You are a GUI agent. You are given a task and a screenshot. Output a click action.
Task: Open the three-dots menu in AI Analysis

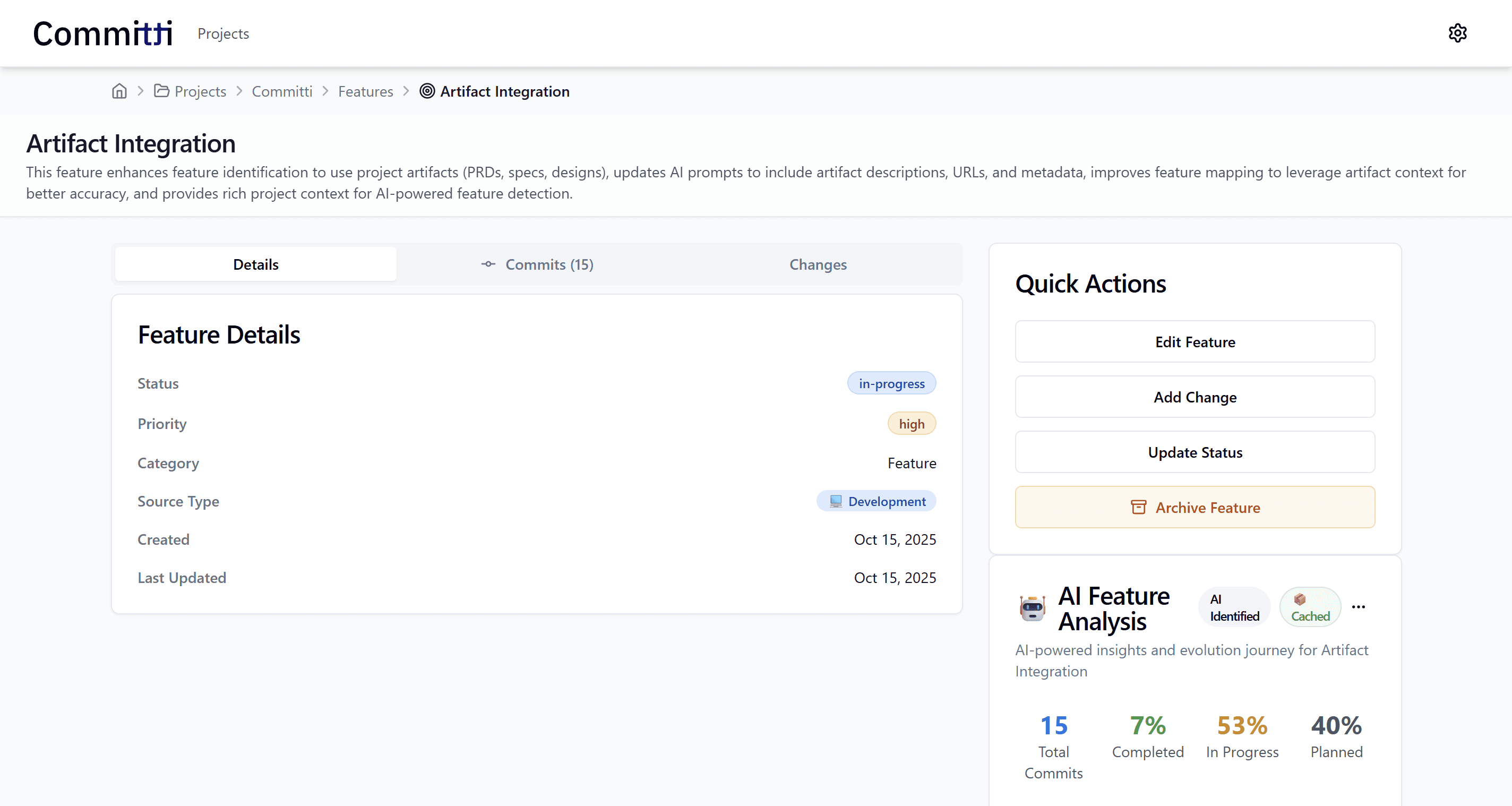point(1358,607)
